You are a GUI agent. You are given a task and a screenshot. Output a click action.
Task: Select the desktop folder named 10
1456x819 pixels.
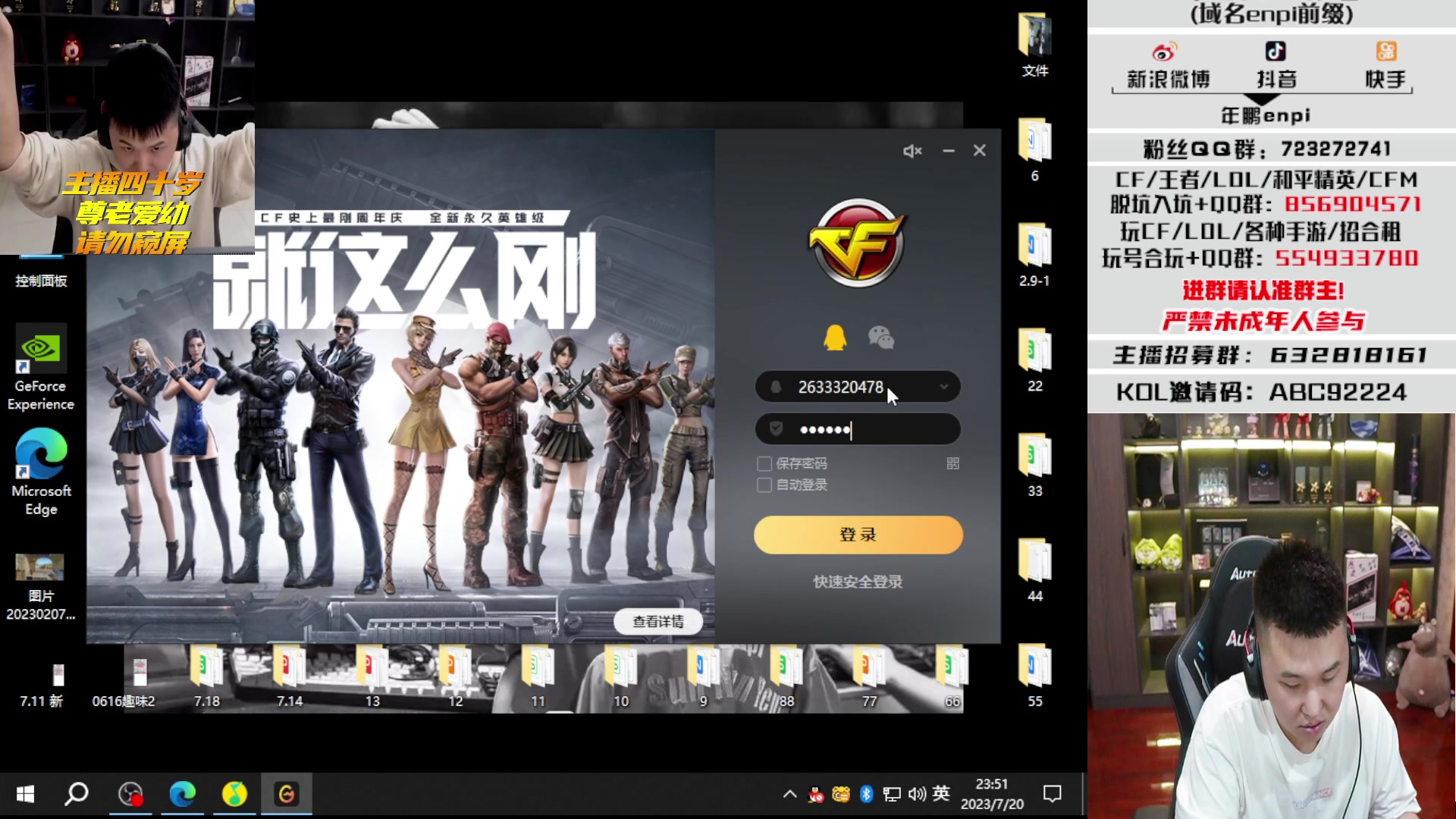[x=621, y=676]
